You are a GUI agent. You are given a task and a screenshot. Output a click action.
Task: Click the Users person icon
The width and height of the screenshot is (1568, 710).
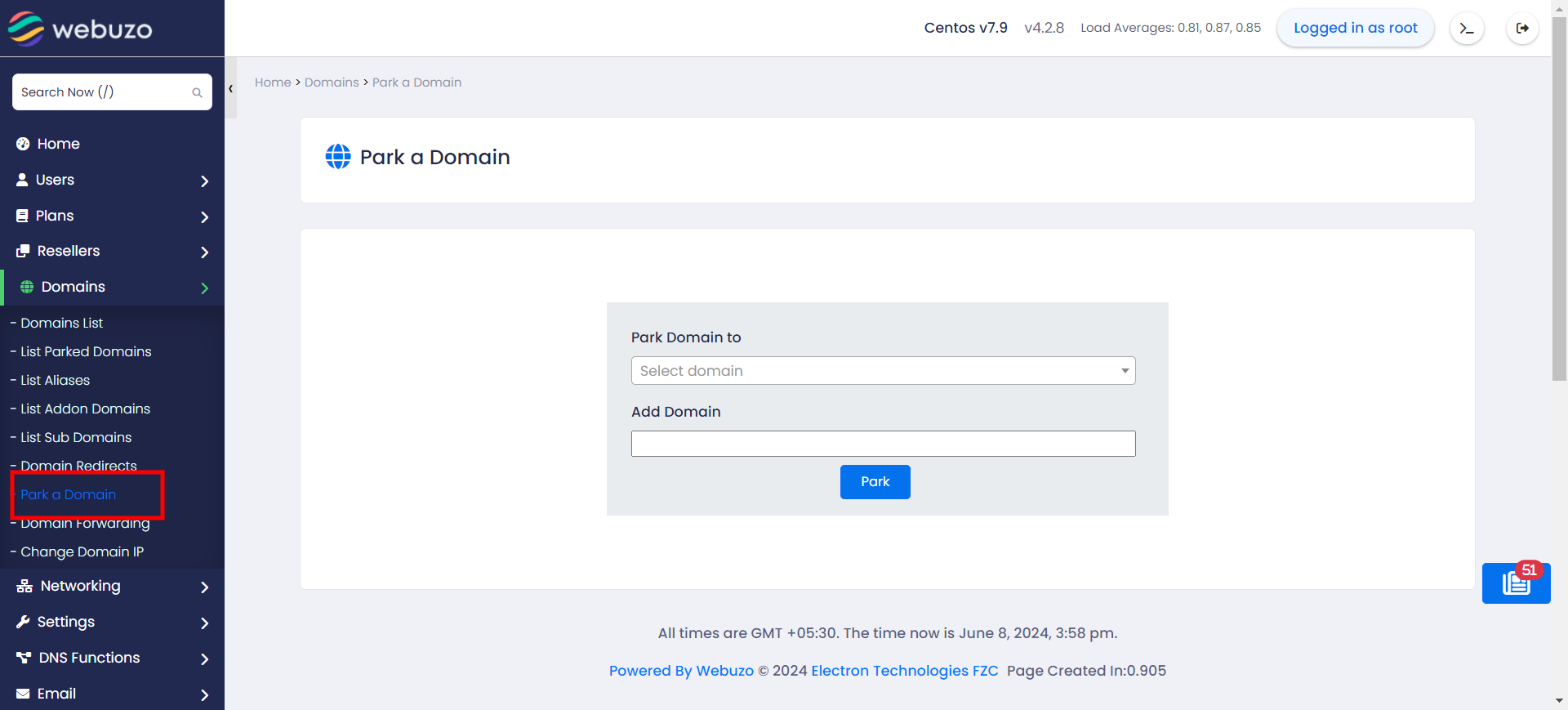click(22, 180)
